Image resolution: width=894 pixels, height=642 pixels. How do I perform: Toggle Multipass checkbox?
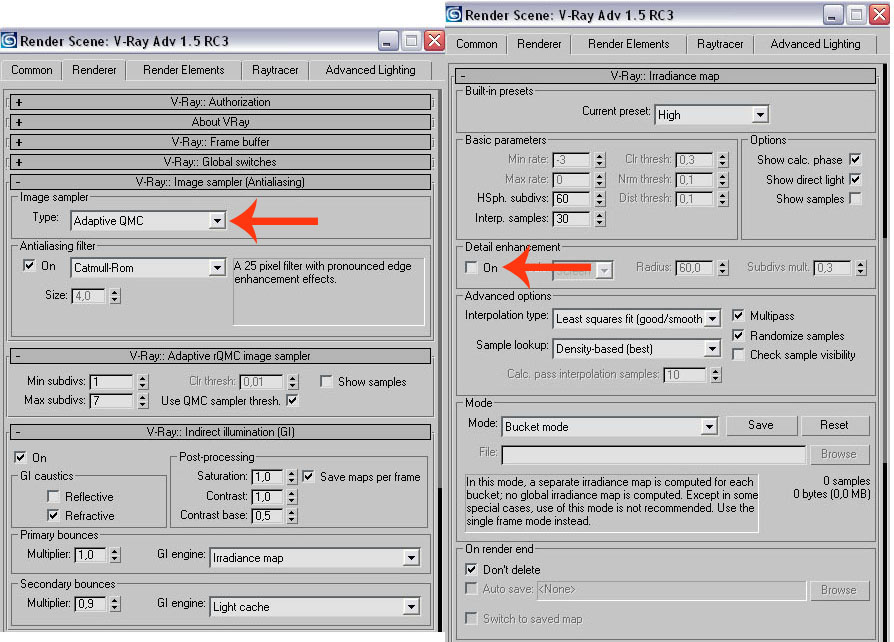point(738,315)
